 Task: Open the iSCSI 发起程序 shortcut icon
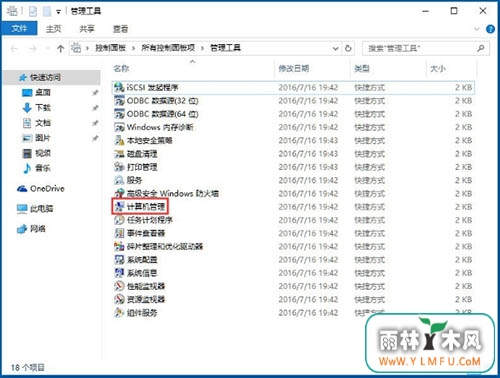pos(119,88)
